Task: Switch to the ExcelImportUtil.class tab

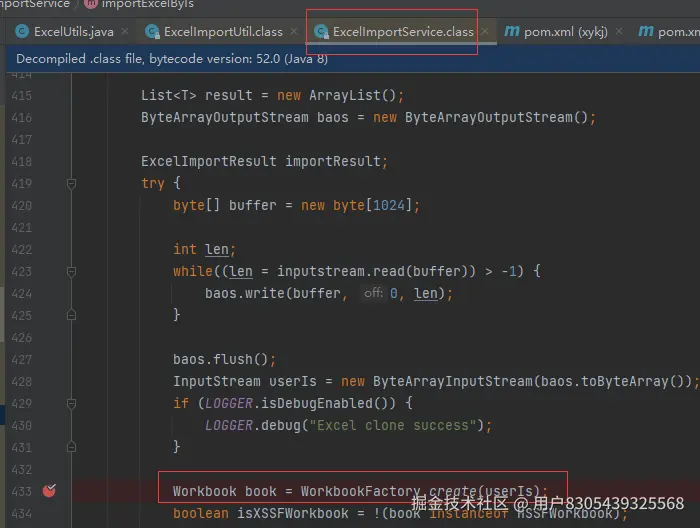Action: click(223, 32)
